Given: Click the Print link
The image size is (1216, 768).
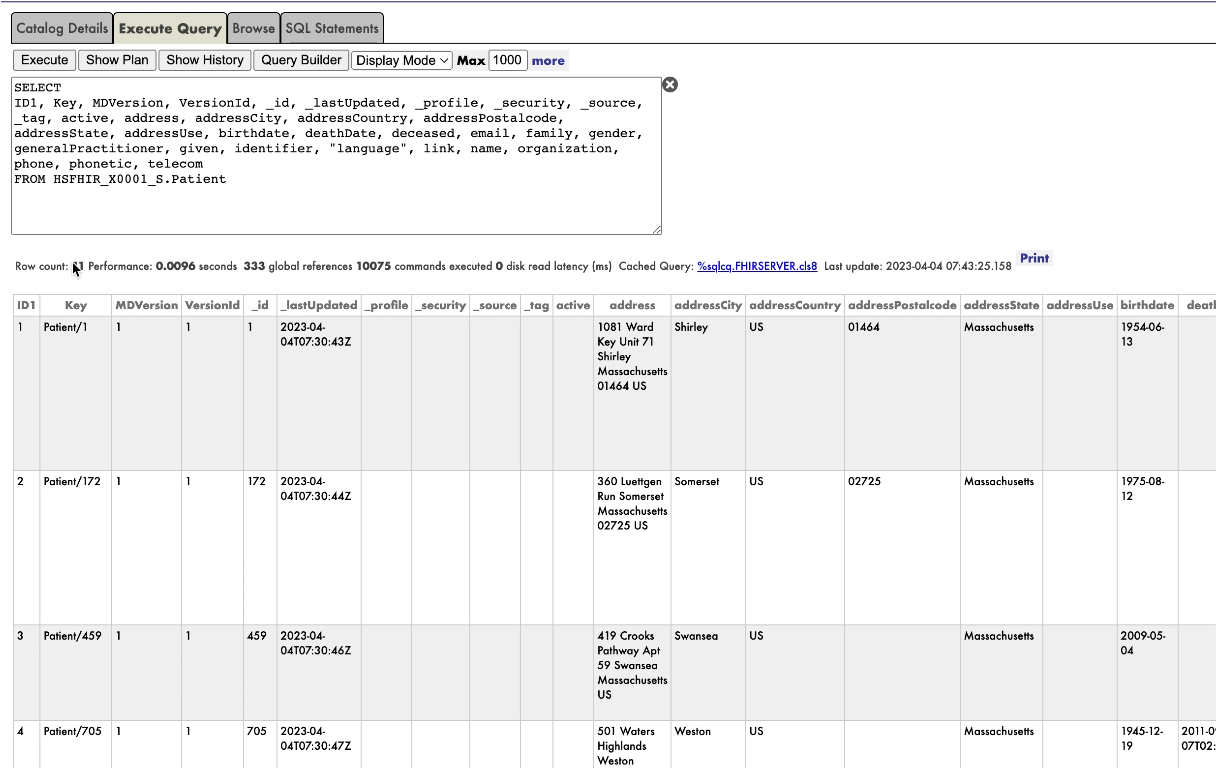Looking at the screenshot, I should coord(1034,258).
